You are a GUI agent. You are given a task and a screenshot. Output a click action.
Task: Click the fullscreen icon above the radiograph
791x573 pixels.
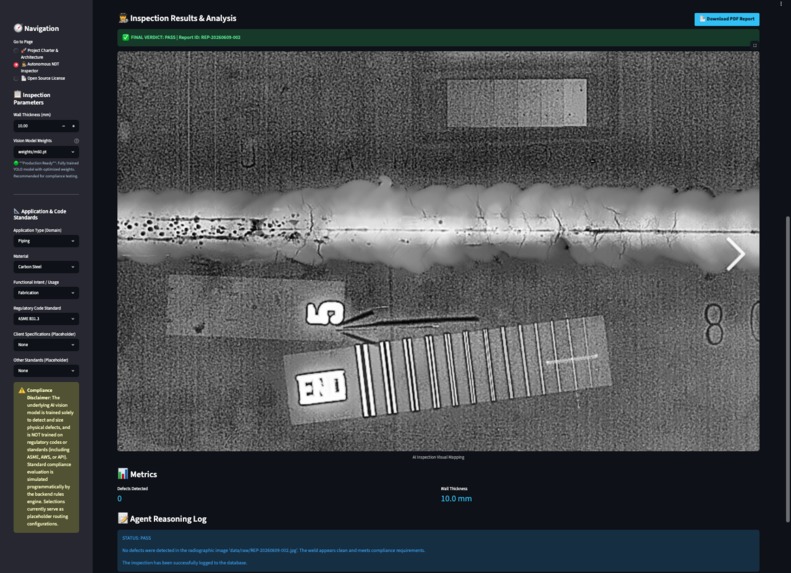(755, 45)
